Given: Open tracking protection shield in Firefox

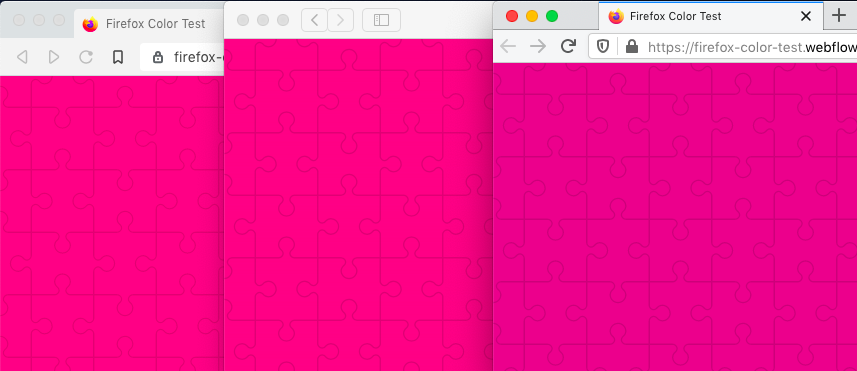Looking at the screenshot, I should 603,46.
